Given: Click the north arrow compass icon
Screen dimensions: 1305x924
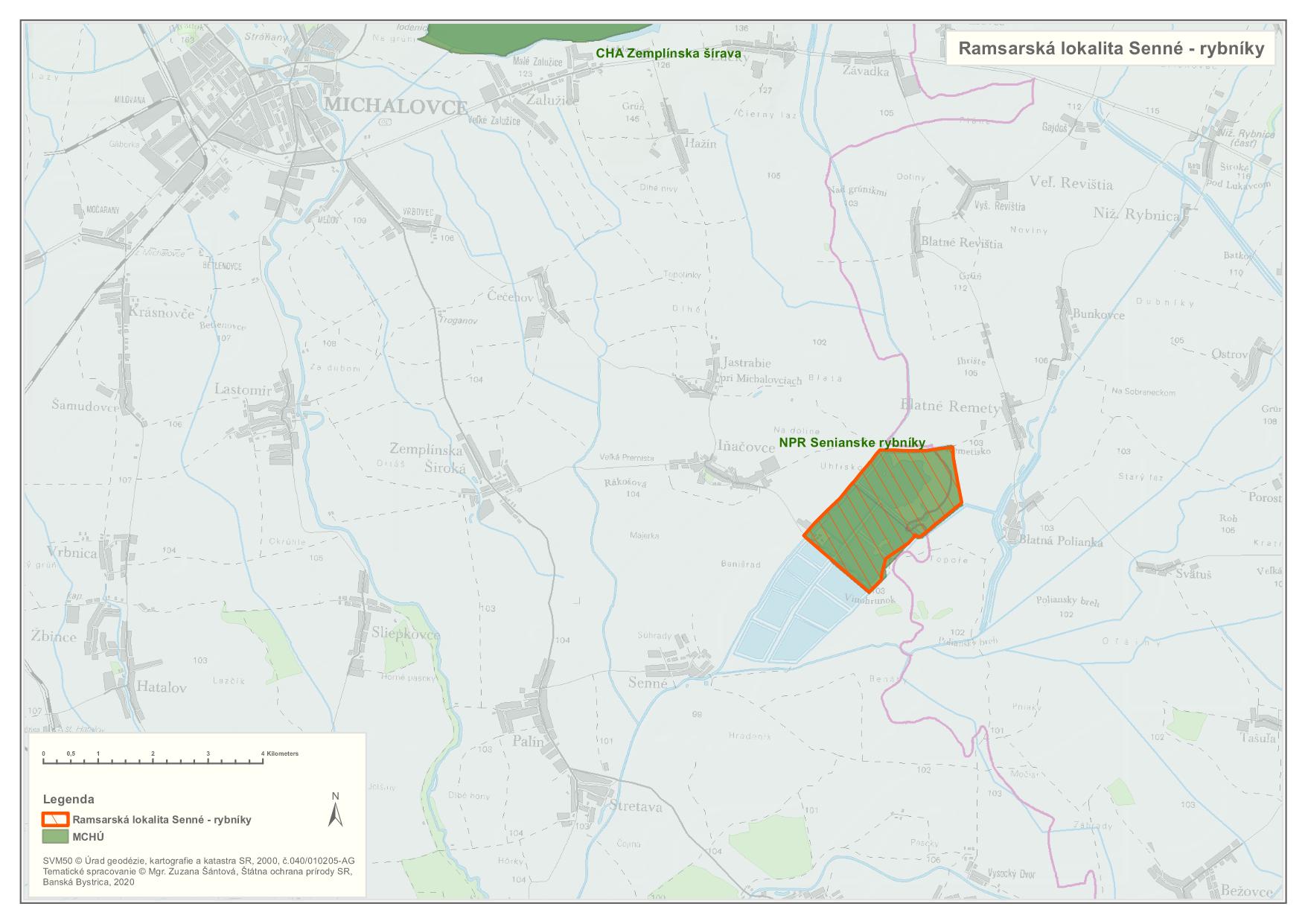Looking at the screenshot, I should click(x=336, y=809).
